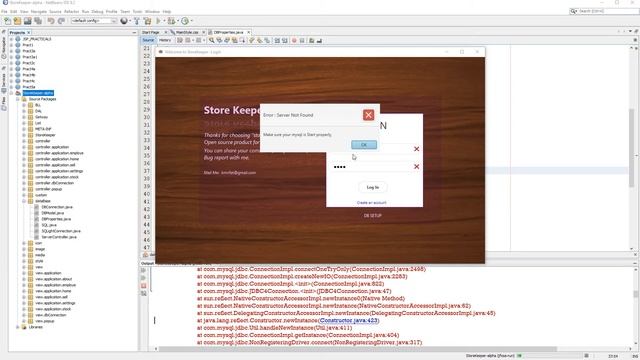The image size is (640, 360).
Task: Click the Redo toolbar icon
Action: pyautogui.click(x=61, y=21)
